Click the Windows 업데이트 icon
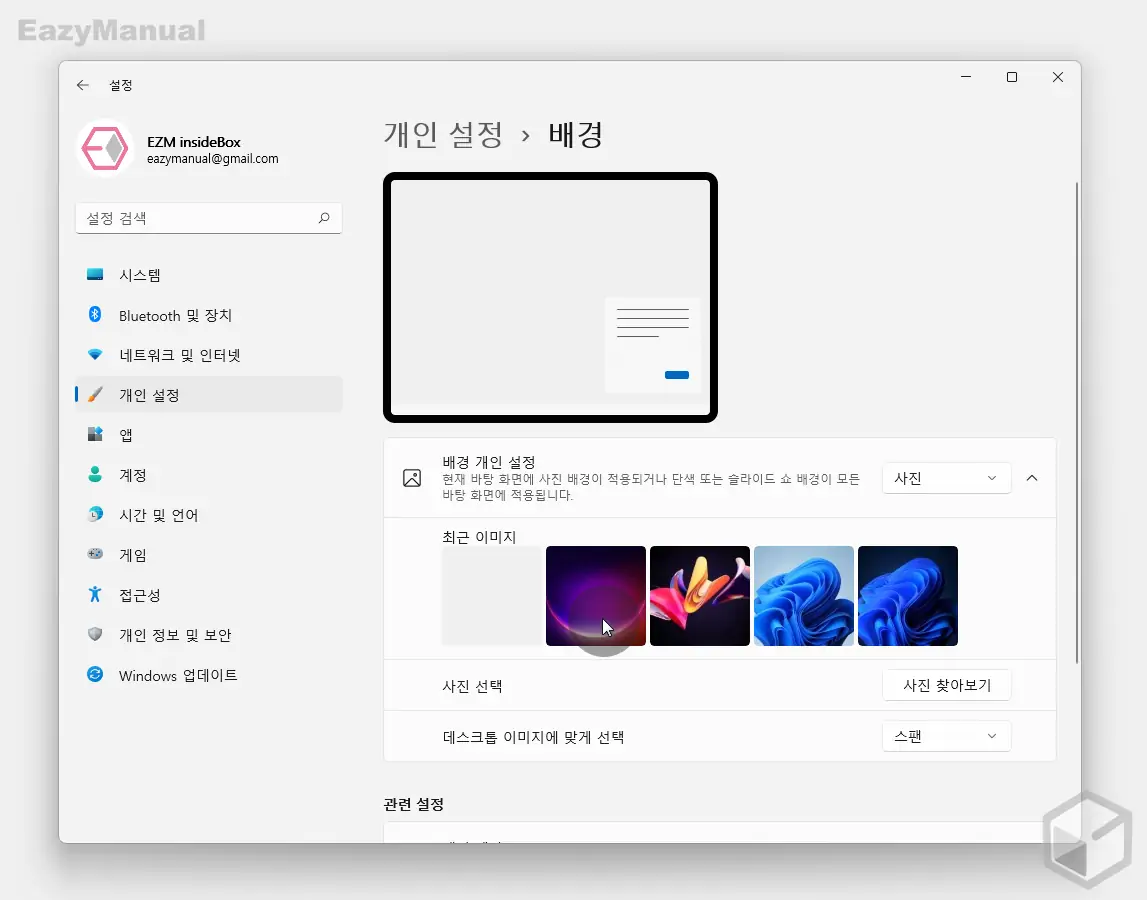Screen dimensions: 1147x900 (x=95, y=674)
